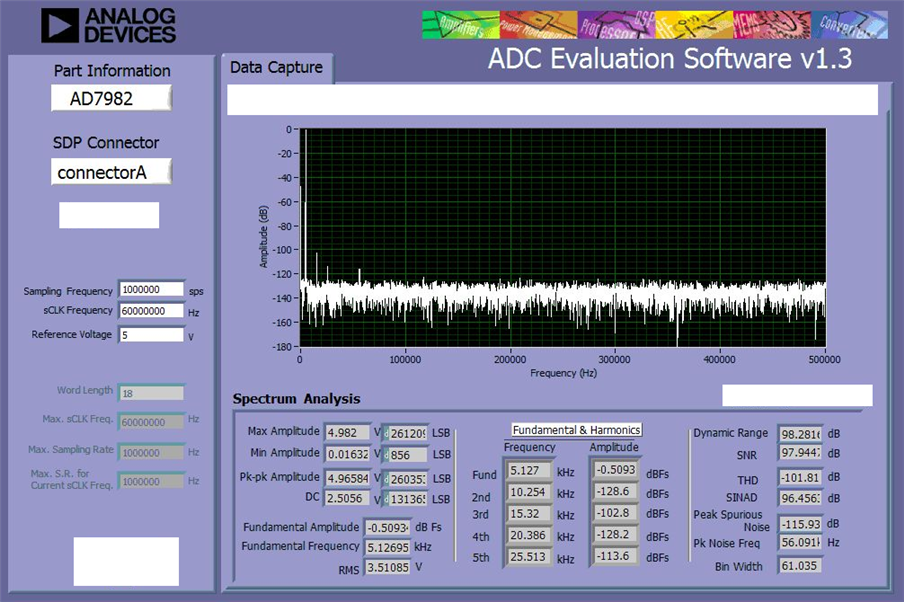Click the Amplifiers banner image
Screen dimensions: 904x602
point(461,25)
